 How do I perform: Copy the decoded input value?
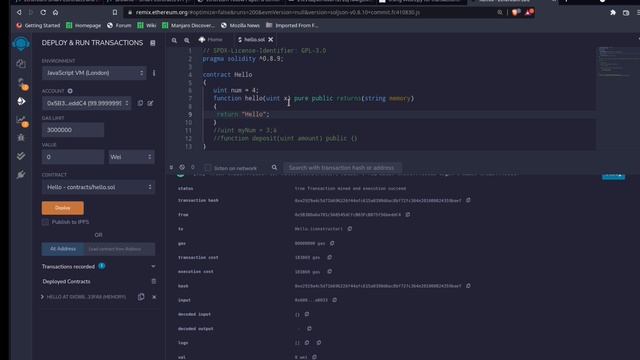coord(307,314)
